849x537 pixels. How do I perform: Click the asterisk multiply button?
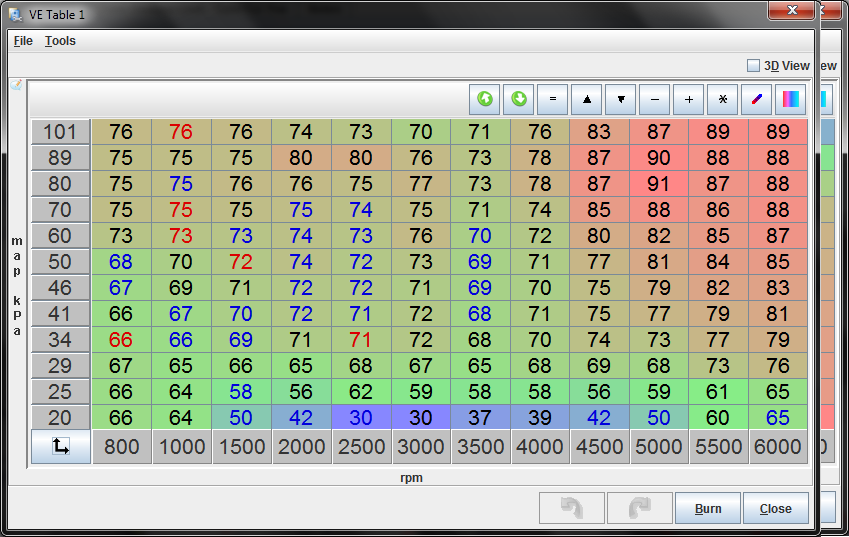(x=722, y=99)
